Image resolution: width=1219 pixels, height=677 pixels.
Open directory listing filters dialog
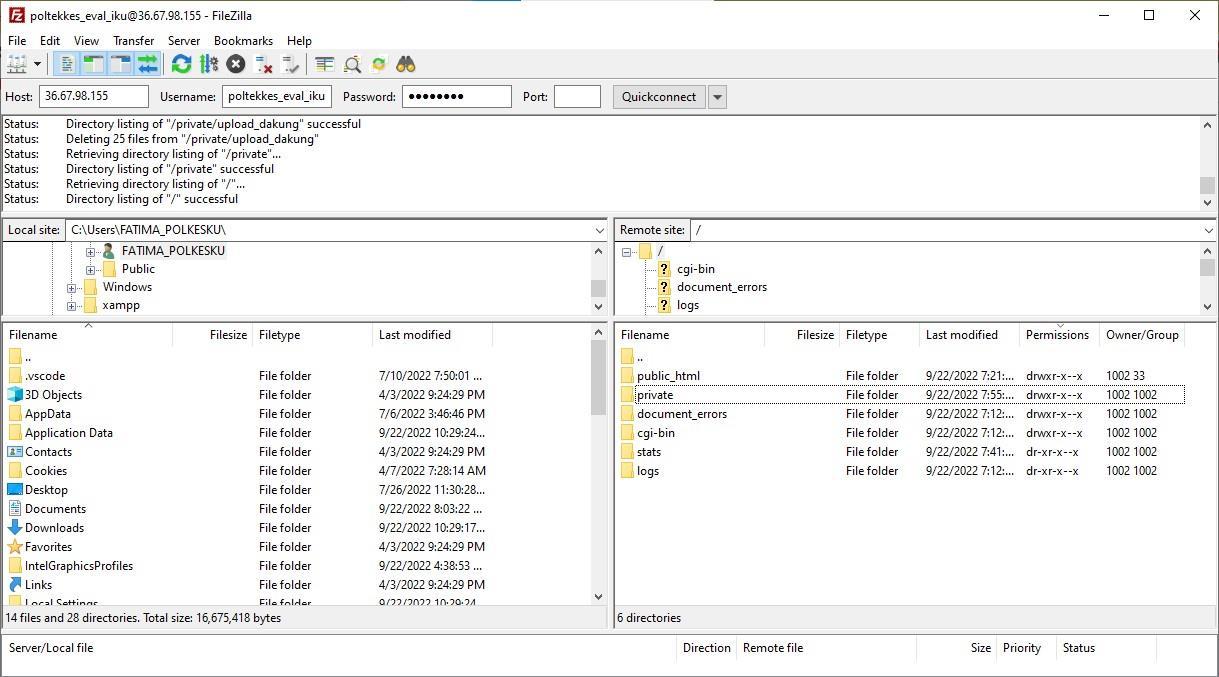point(324,64)
